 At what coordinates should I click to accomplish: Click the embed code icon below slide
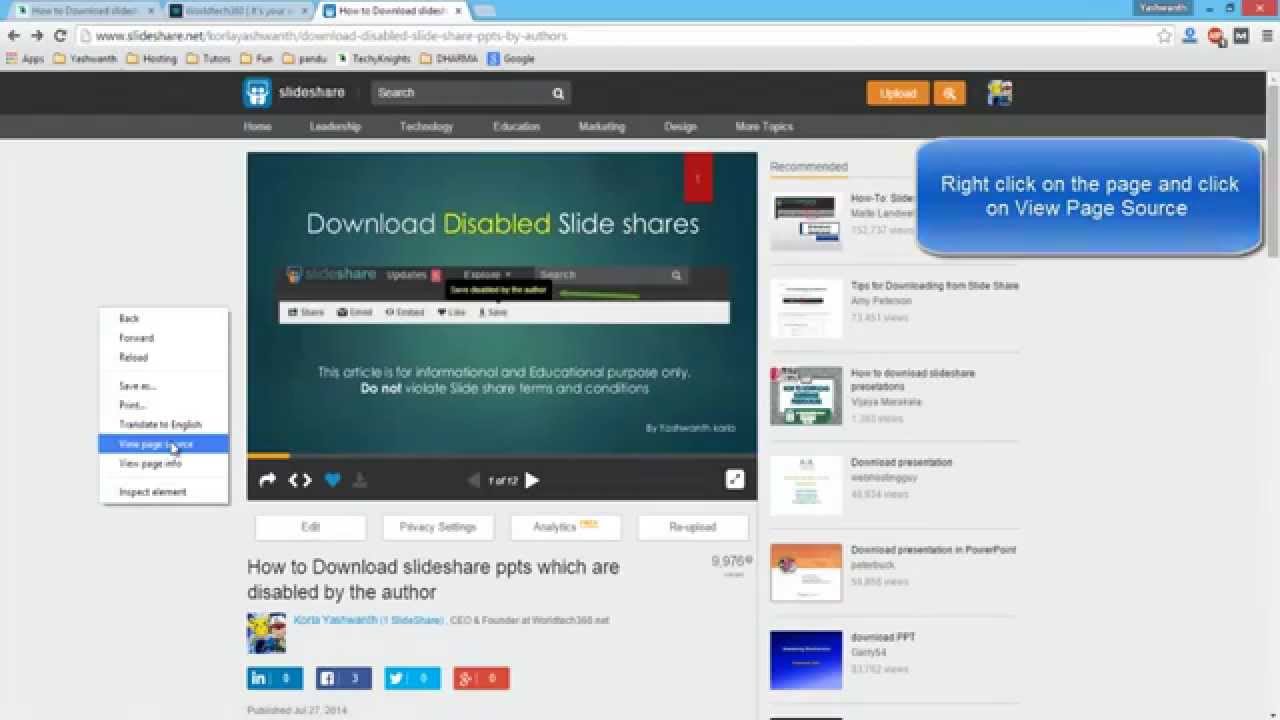pos(300,480)
